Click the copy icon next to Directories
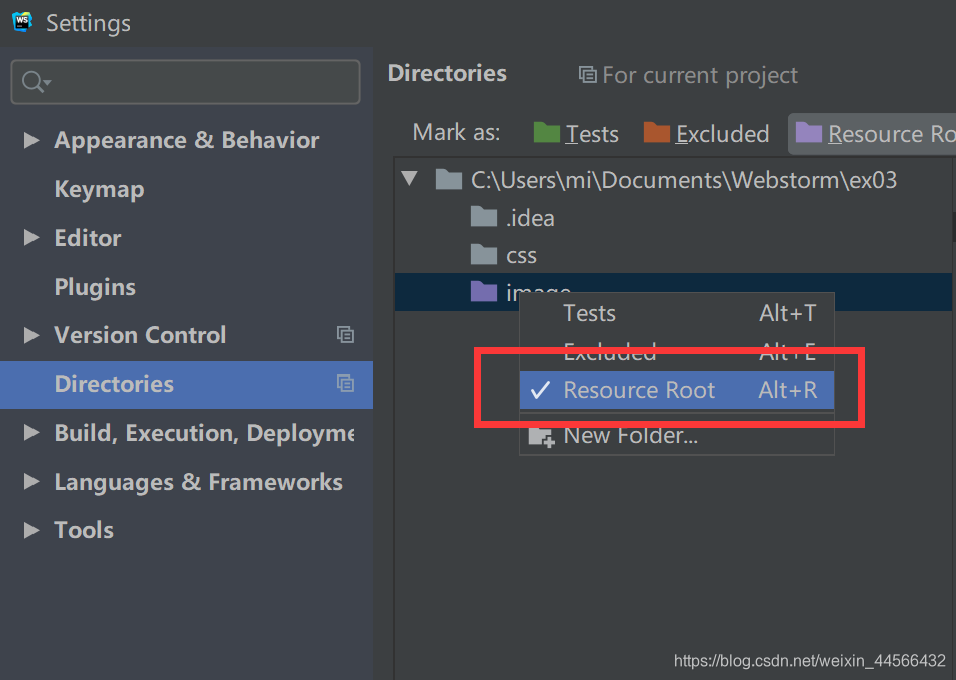The height and width of the screenshot is (680, 956). pyautogui.click(x=345, y=383)
